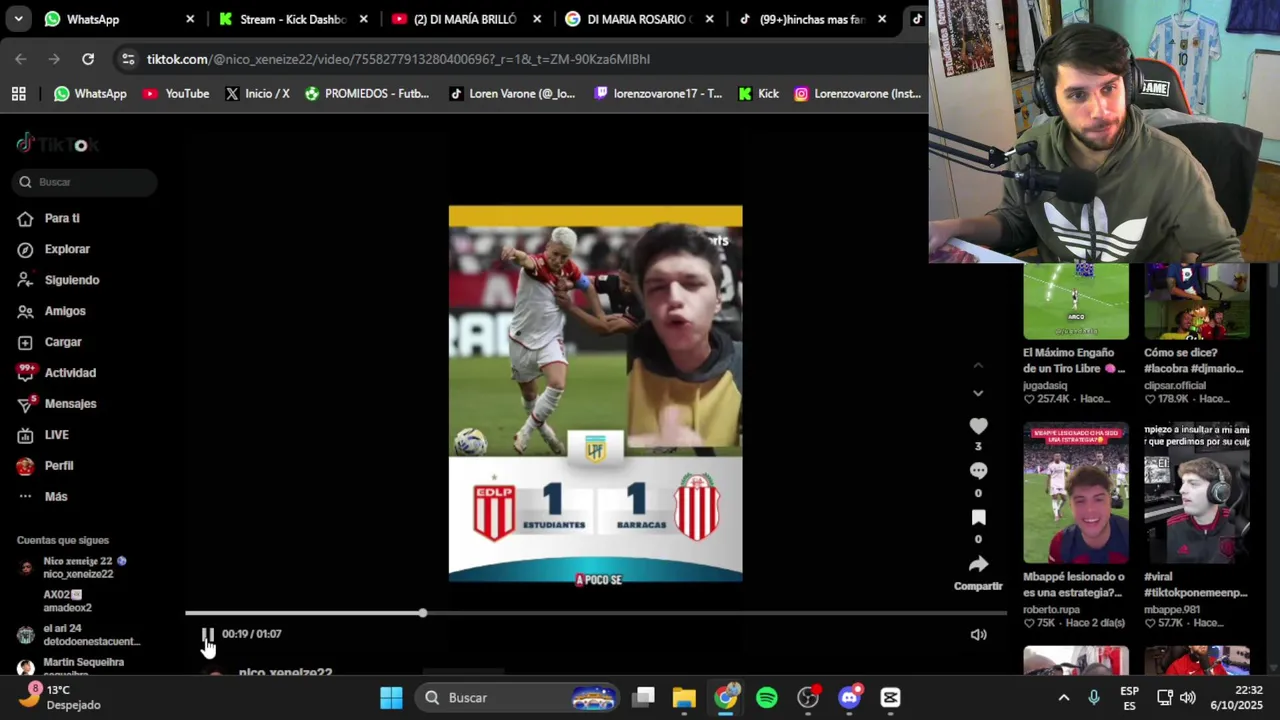Screen dimensions: 1280x720
Task: Click the TikTok logo
Action: point(57,144)
